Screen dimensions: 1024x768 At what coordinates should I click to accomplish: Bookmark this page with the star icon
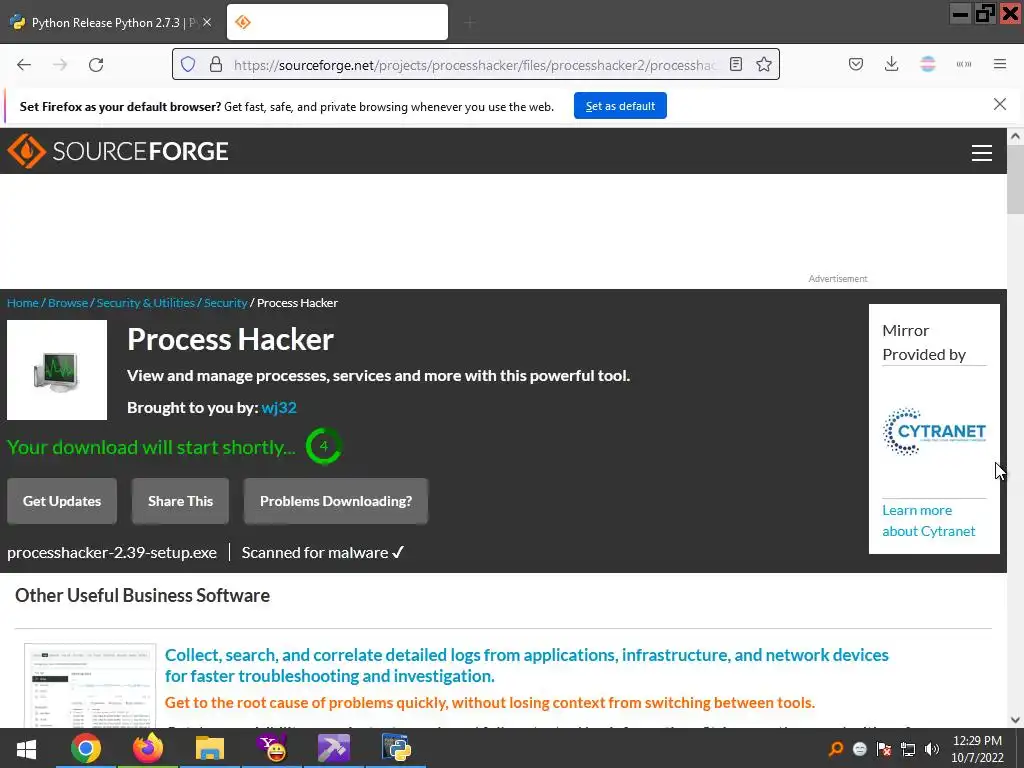[x=763, y=64]
